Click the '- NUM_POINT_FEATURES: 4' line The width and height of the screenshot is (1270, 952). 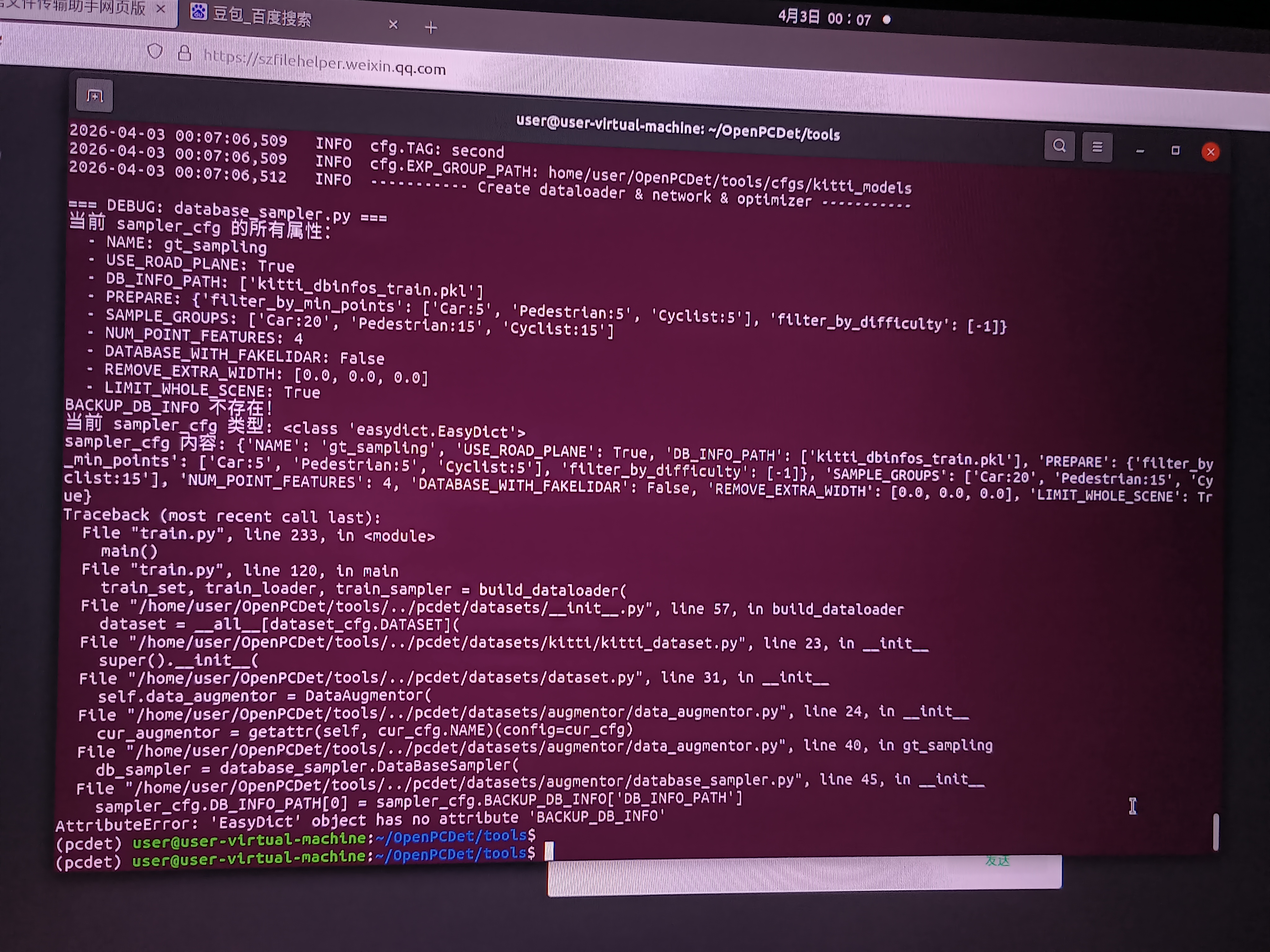(195, 335)
